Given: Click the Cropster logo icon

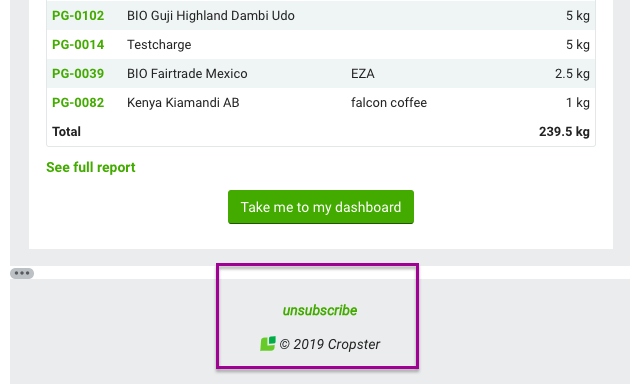Looking at the screenshot, I should coord(268,344).
